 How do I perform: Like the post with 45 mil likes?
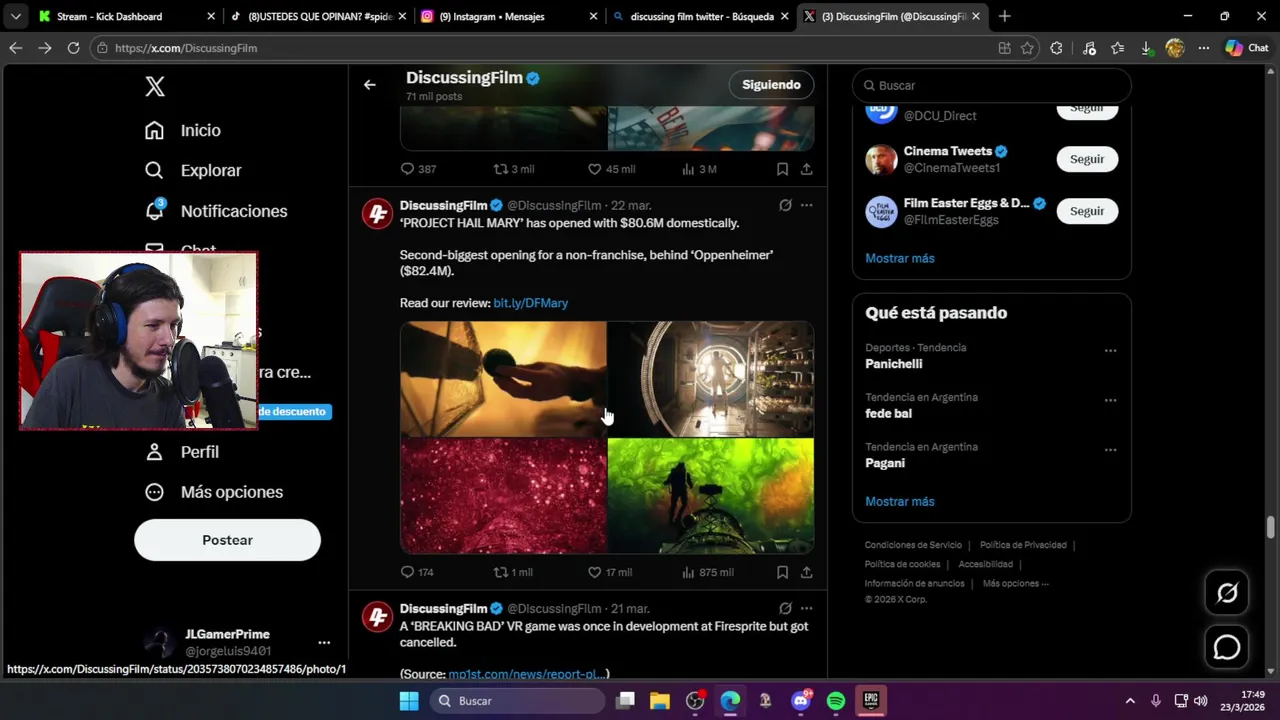pos(594,169)
